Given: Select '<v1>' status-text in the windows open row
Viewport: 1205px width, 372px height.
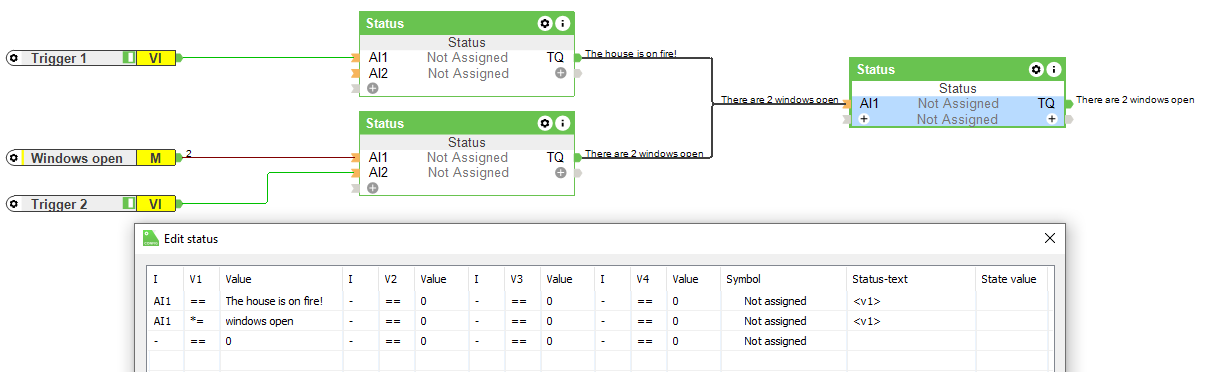Looking at the screenshot, I should point(866,321).
